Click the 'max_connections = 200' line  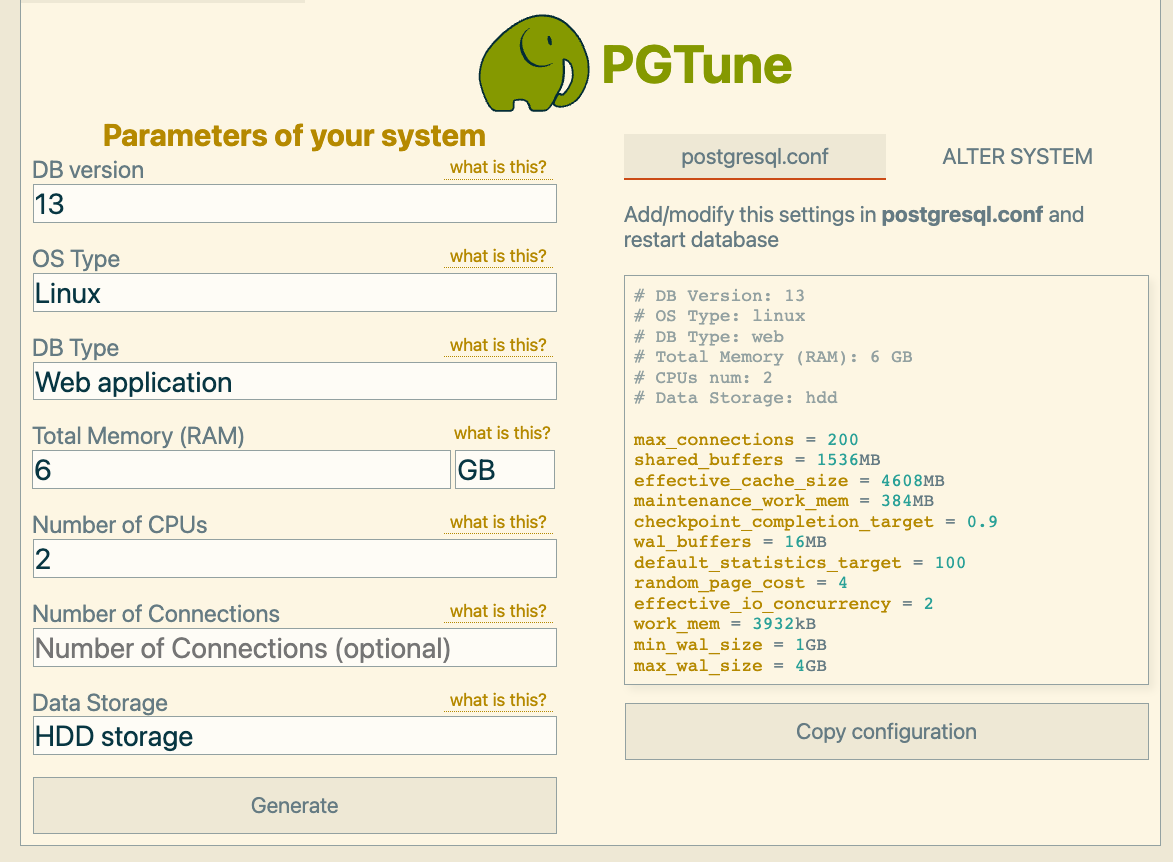point(746,440)
